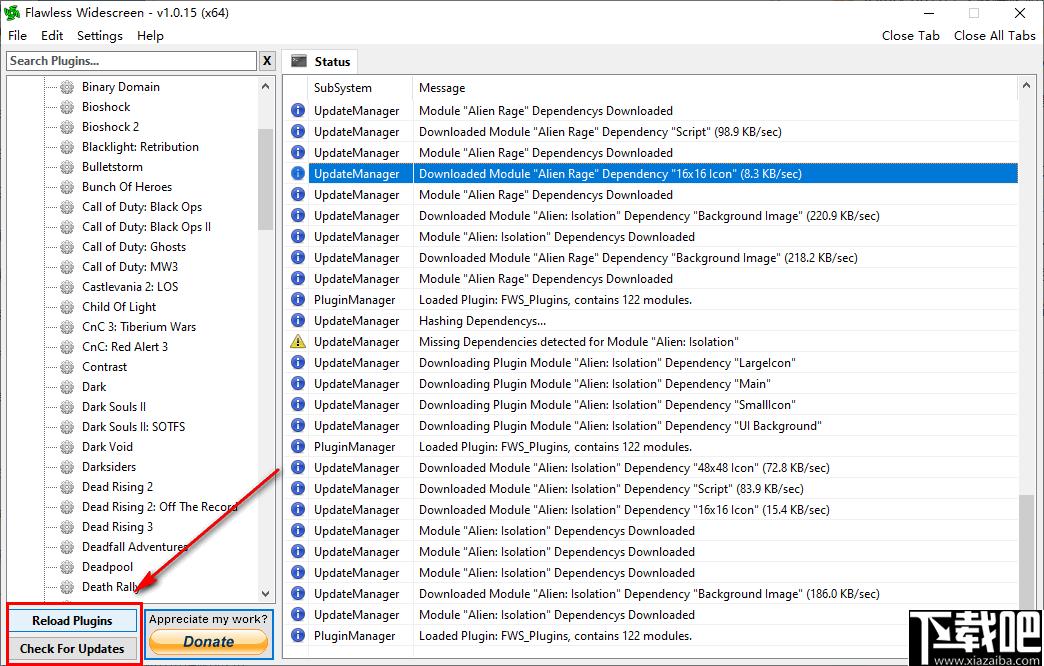The width and height of the screenshot is (1044, 666).
Task: Open the Help menu
Action: [x=150, y=35]
